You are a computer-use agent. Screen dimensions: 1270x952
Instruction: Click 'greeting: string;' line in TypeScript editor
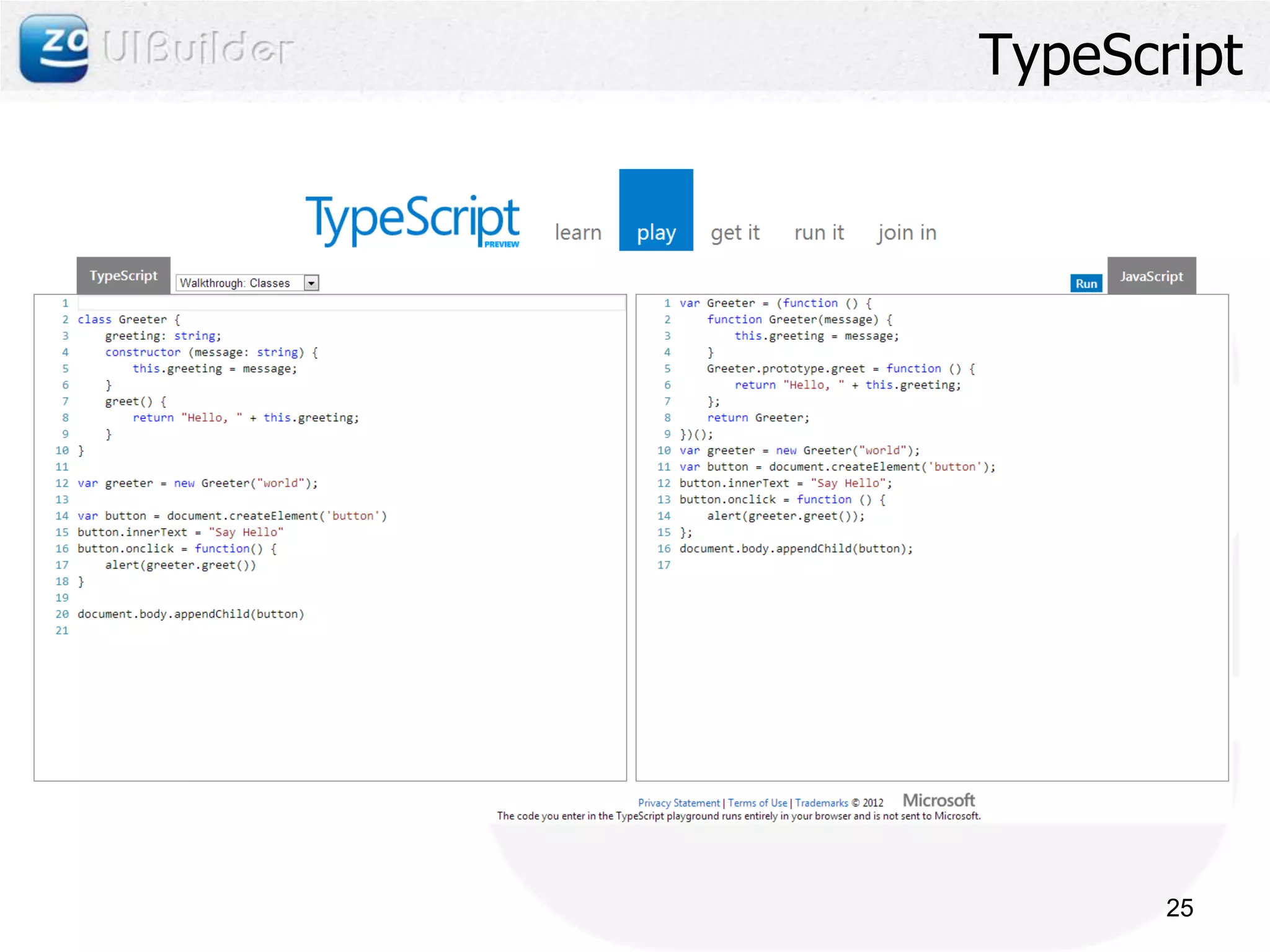pos(163,336)
